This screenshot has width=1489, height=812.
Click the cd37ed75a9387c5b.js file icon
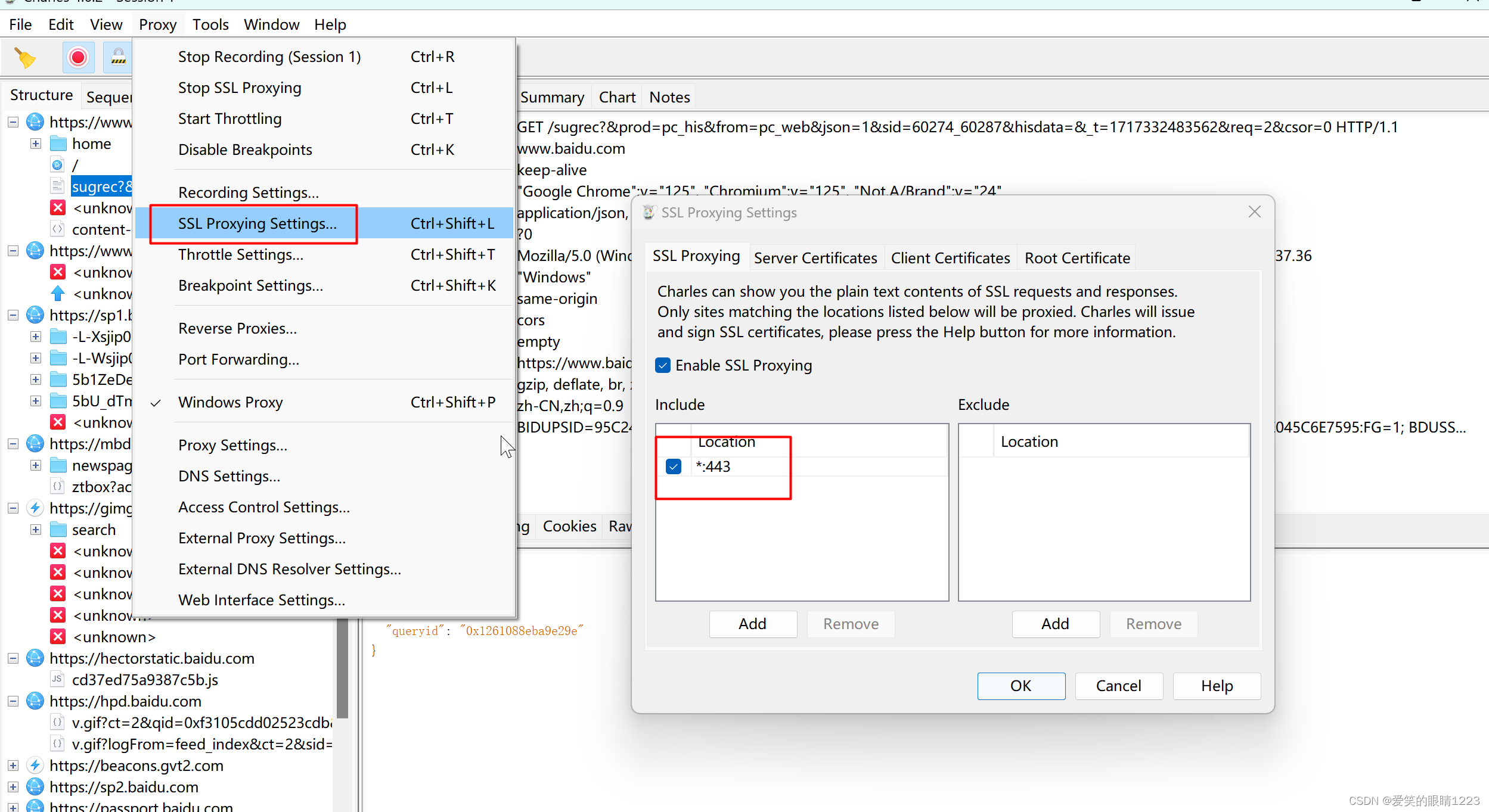57,679
